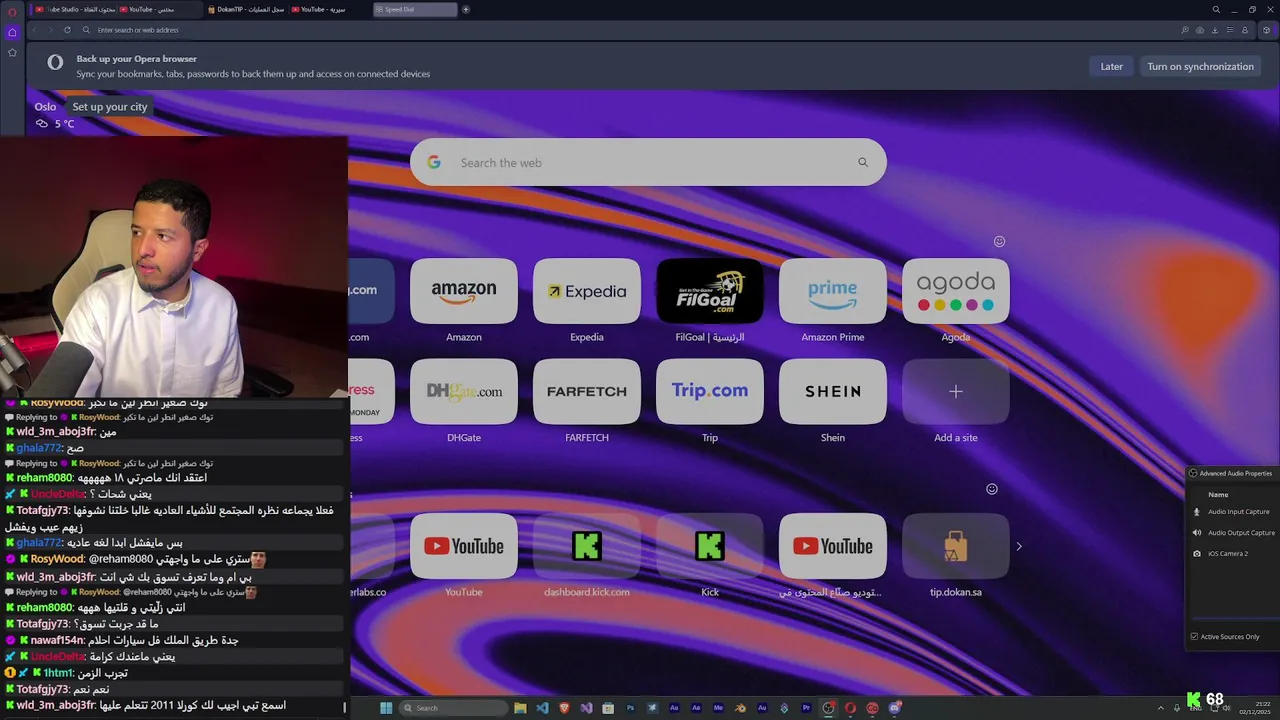Reload the current page

click(67, 30)
